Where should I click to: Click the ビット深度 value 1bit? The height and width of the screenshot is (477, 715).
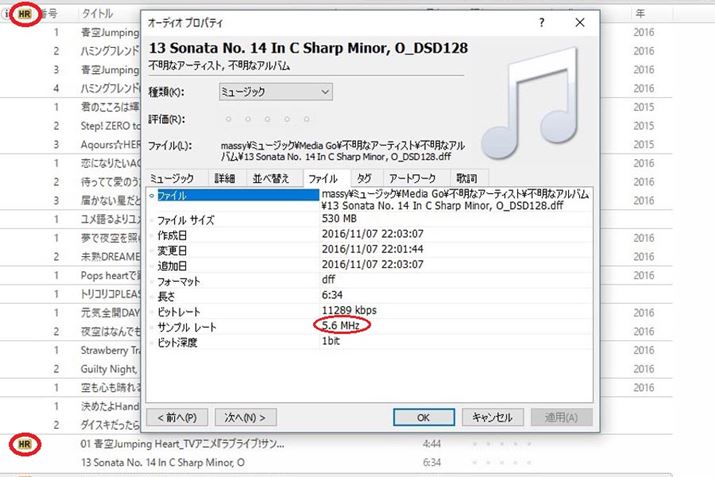pyautogui.click(x=331, y=341)
